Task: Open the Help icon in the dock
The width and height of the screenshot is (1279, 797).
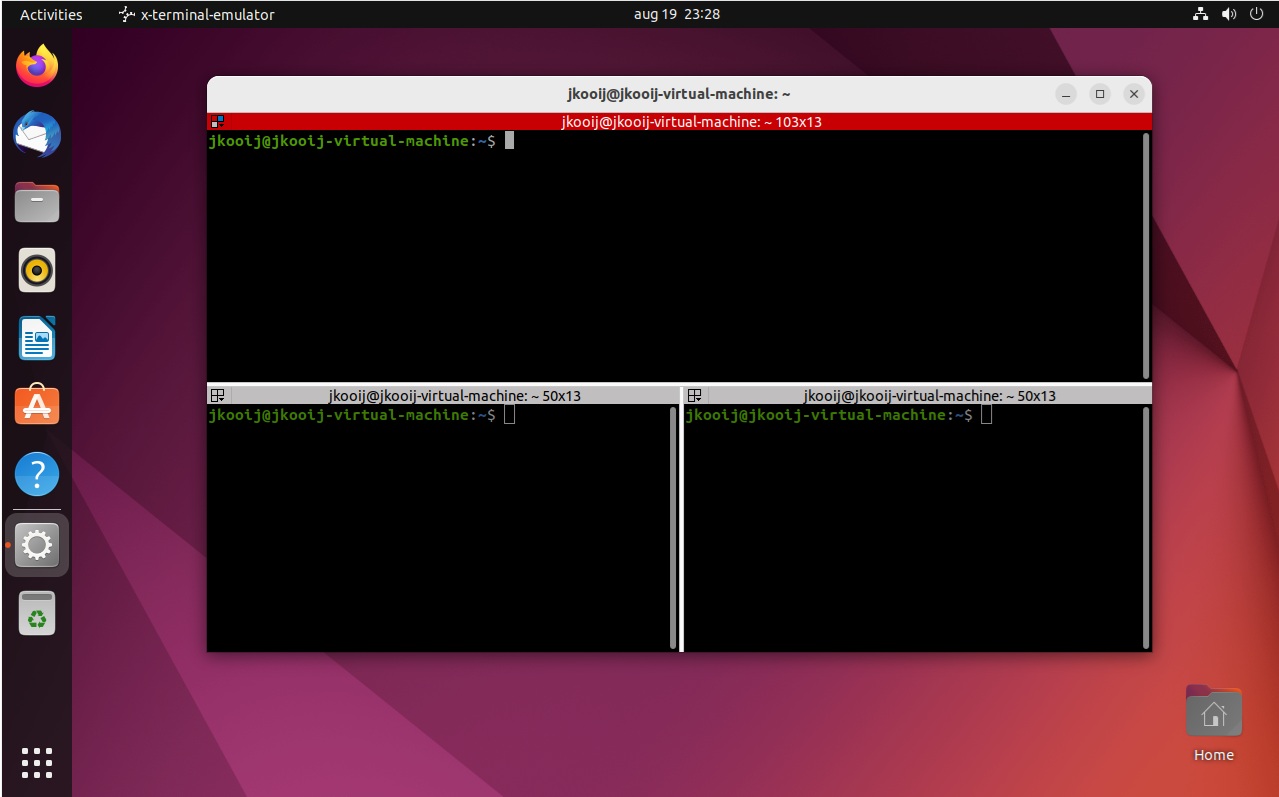Action: click(37, 474)
